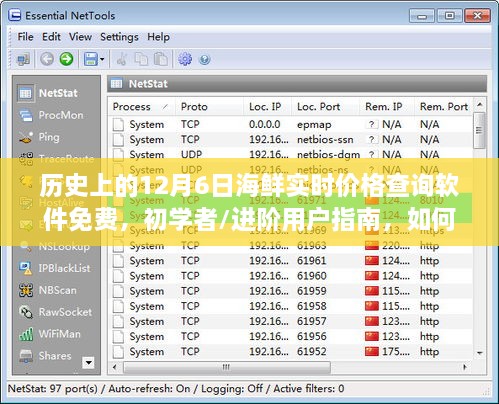
Task: Open the save button dropdown arrow
Action: (x=102, y=59)
